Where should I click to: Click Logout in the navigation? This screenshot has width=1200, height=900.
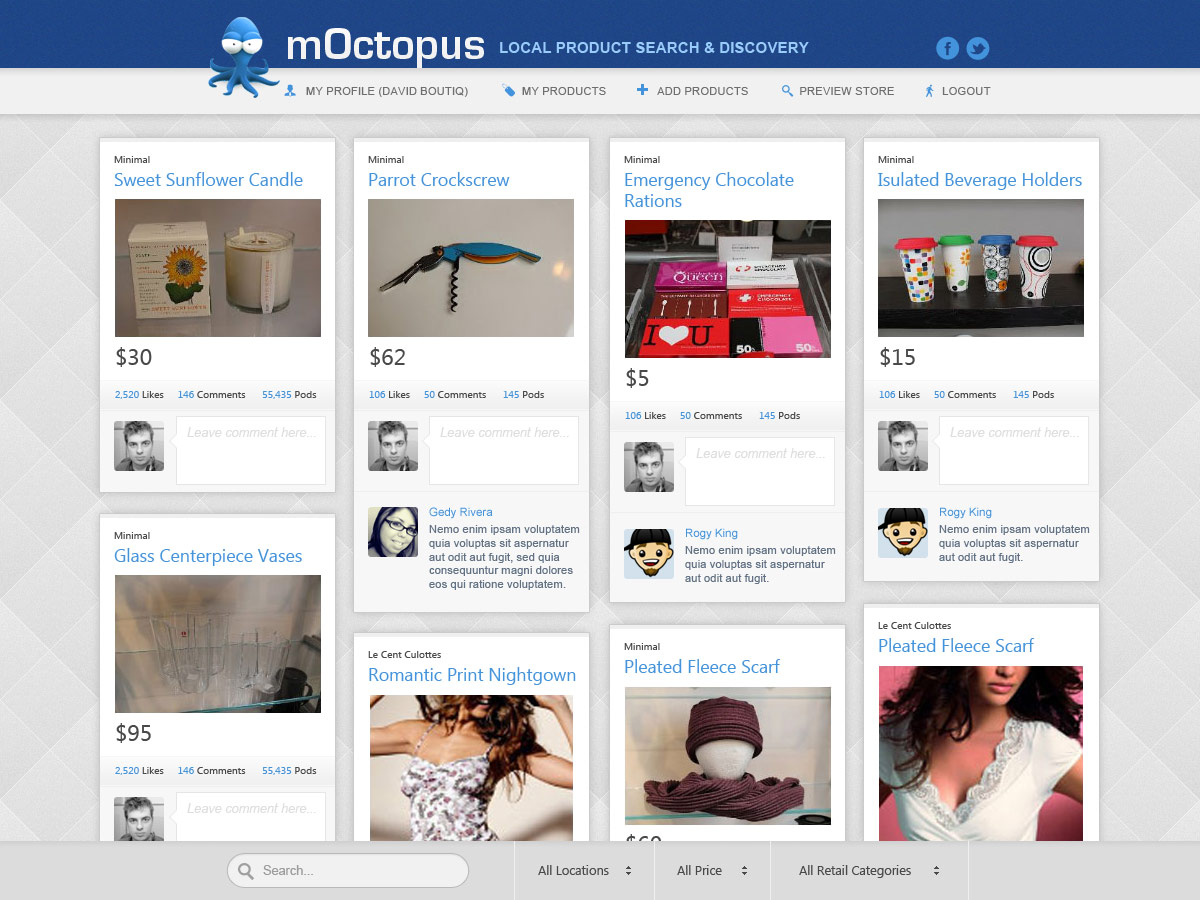coord(966,91)
